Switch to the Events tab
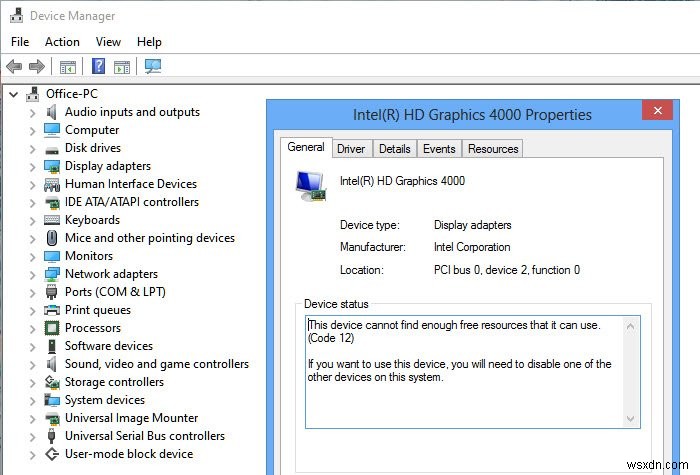 tap(439, 149)
